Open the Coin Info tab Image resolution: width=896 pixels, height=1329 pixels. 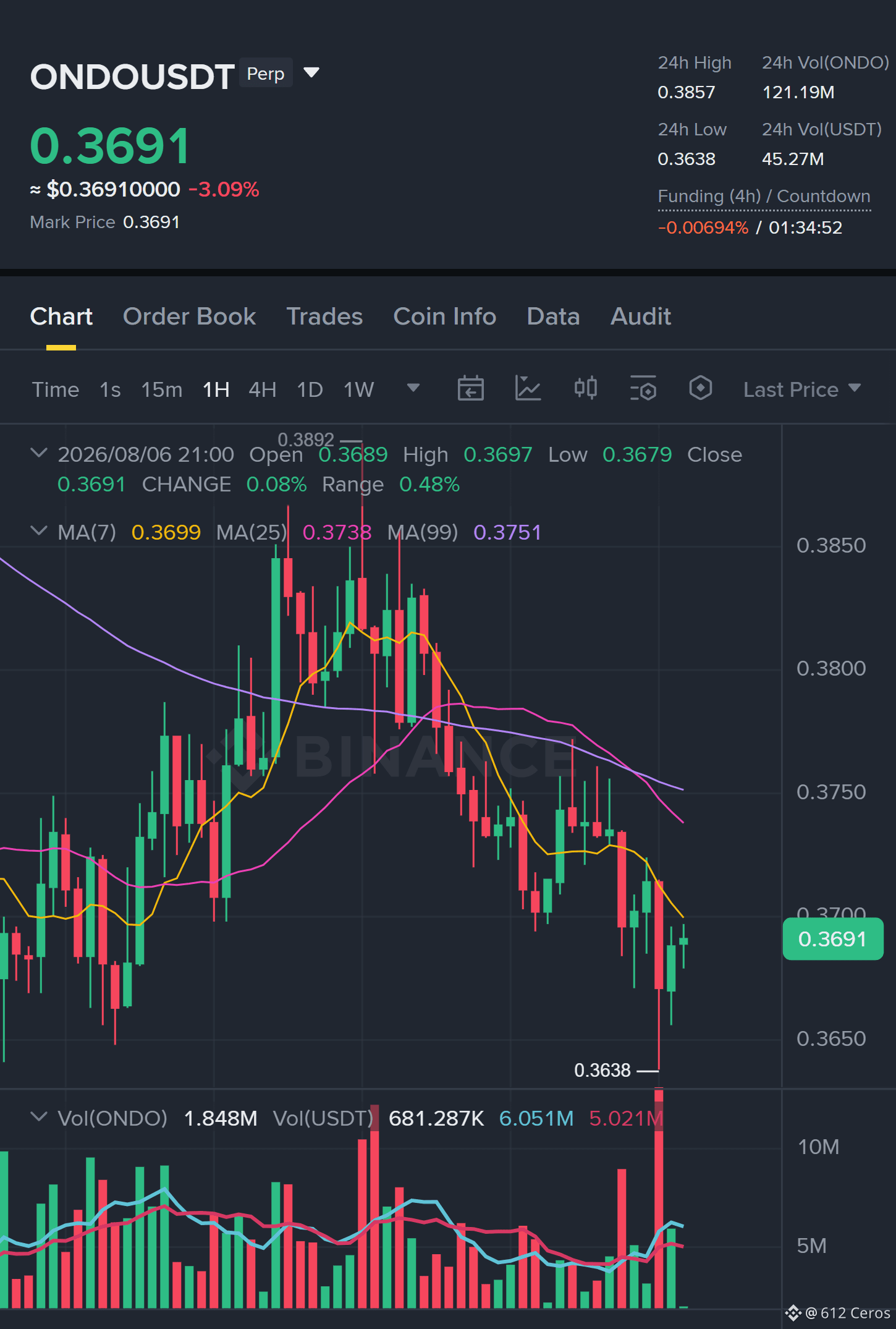pos(445,316)
